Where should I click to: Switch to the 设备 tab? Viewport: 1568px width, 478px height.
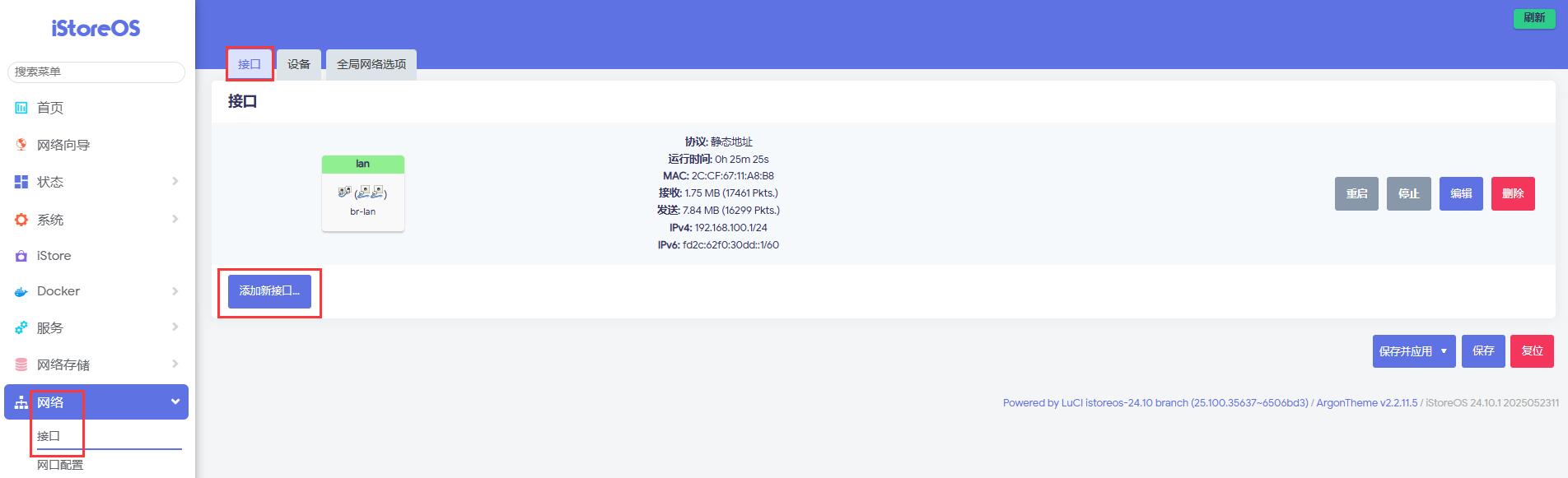pos(298,64)
